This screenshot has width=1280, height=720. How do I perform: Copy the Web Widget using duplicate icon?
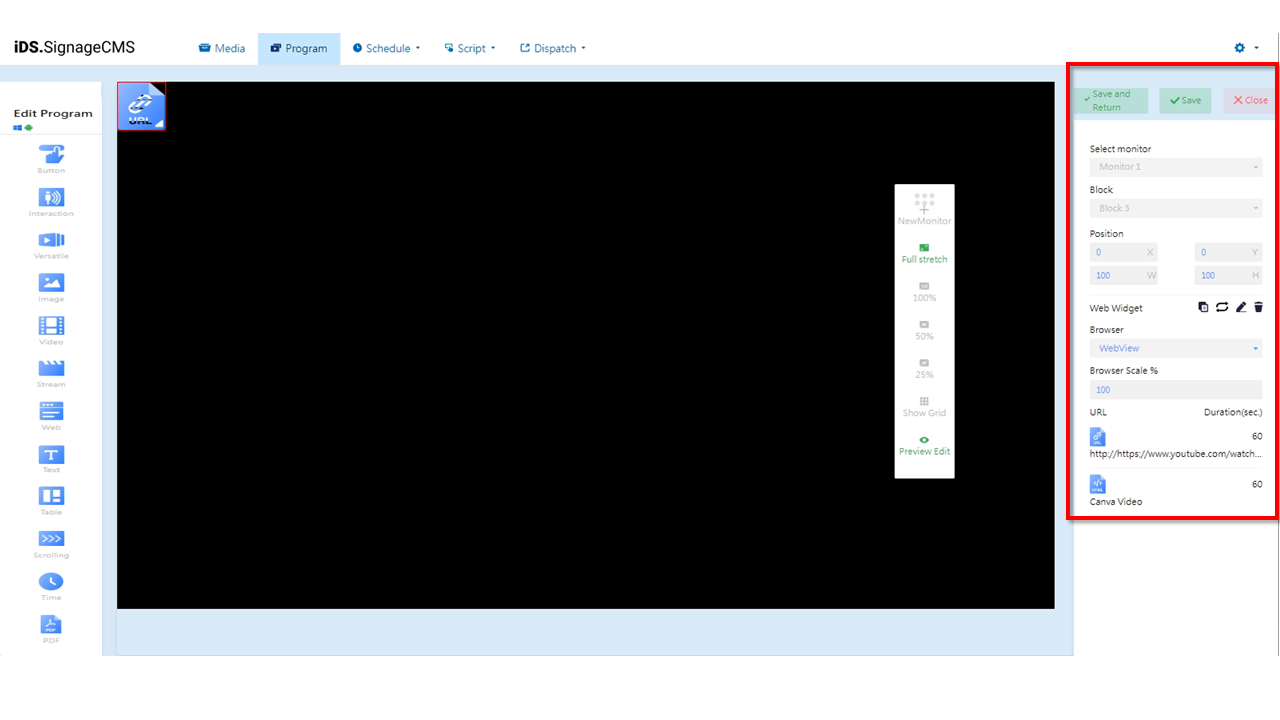(x=1203, y=307)
